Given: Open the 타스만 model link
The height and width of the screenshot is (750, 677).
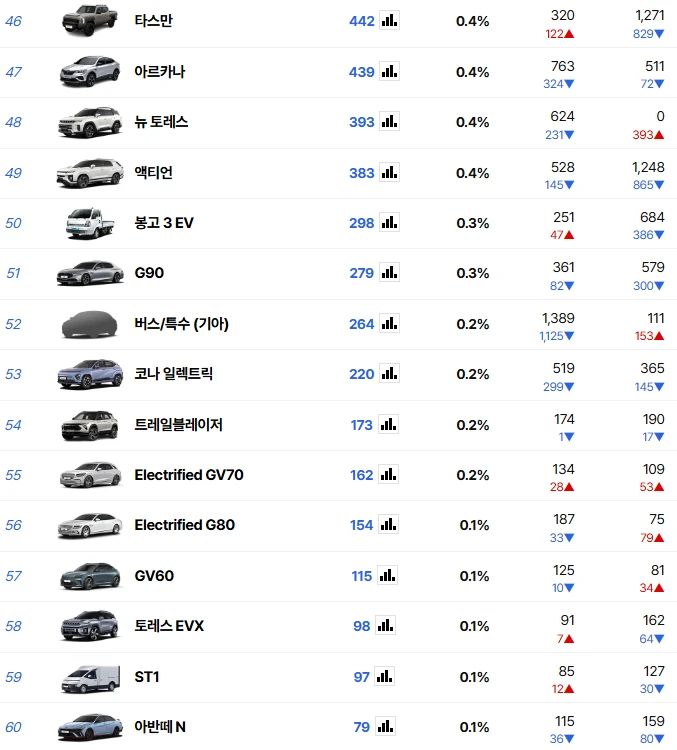Looking at the screenshot, I should 154,21.
